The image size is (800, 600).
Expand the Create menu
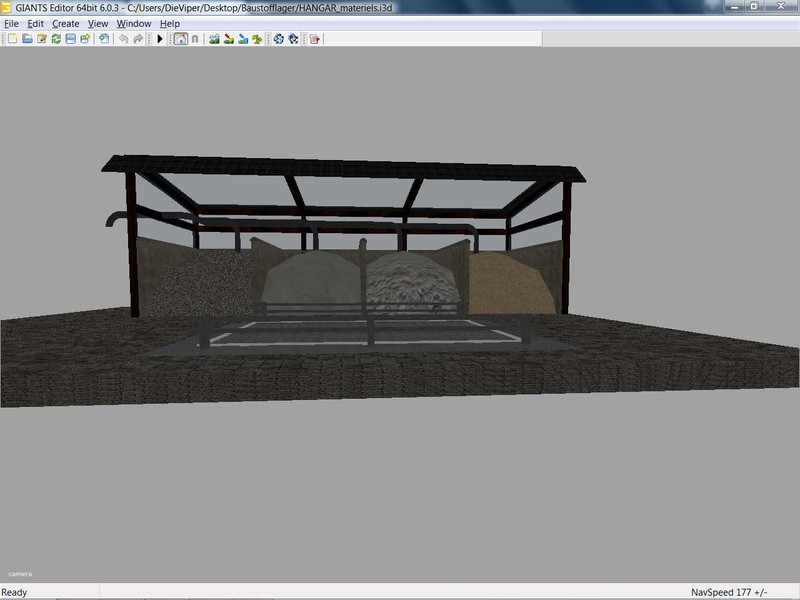[65, 23]
